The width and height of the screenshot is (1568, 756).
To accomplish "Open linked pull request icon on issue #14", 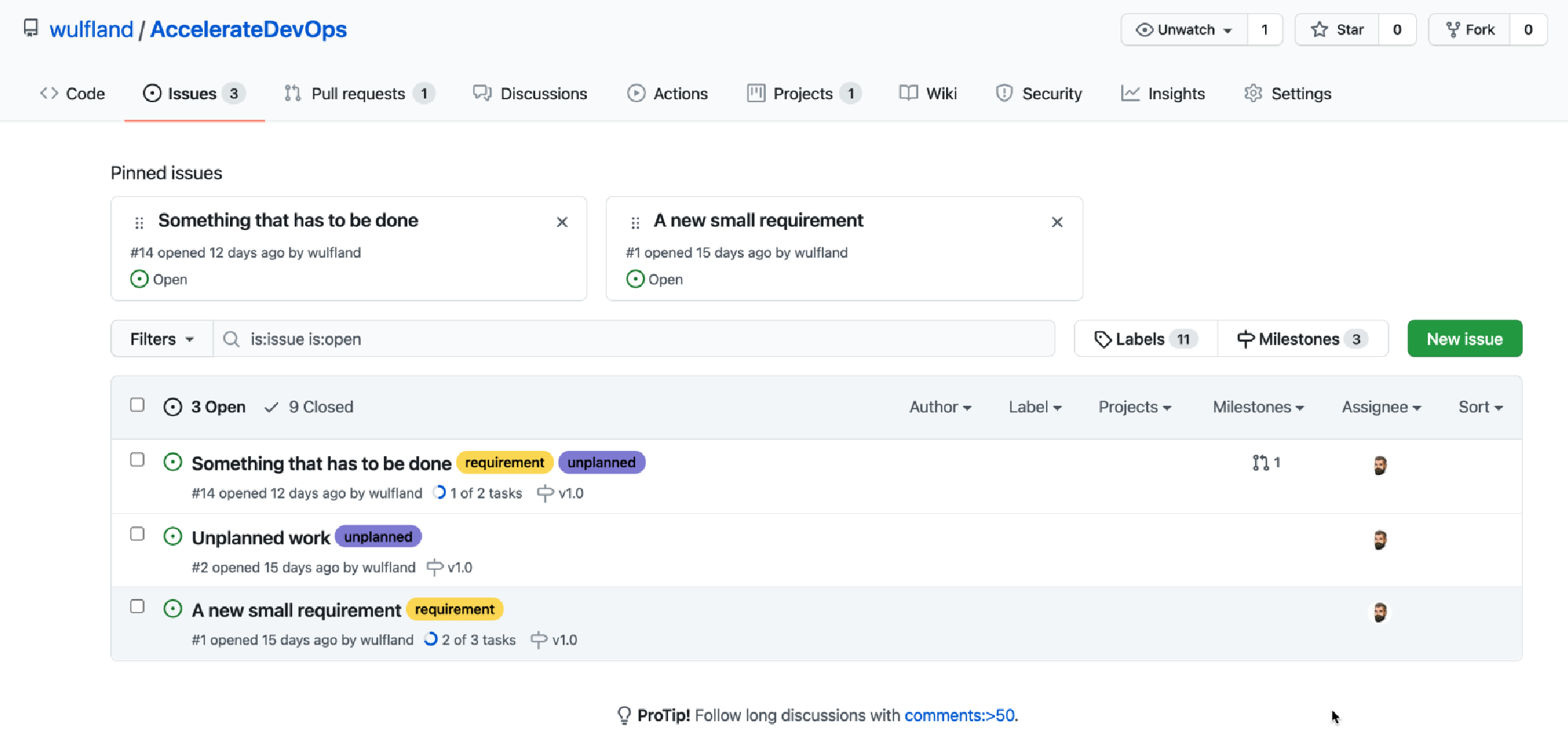I will click(1266, 463).
